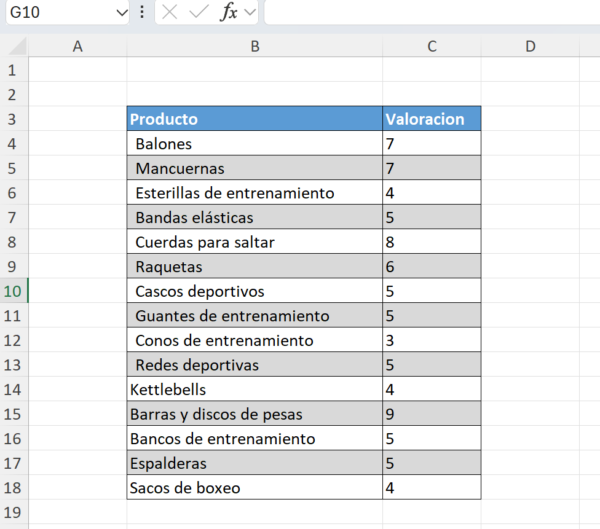The image size is (600, 529).
Task: Select the Cuerdas para saltar cell
Action: pos(255,242)
